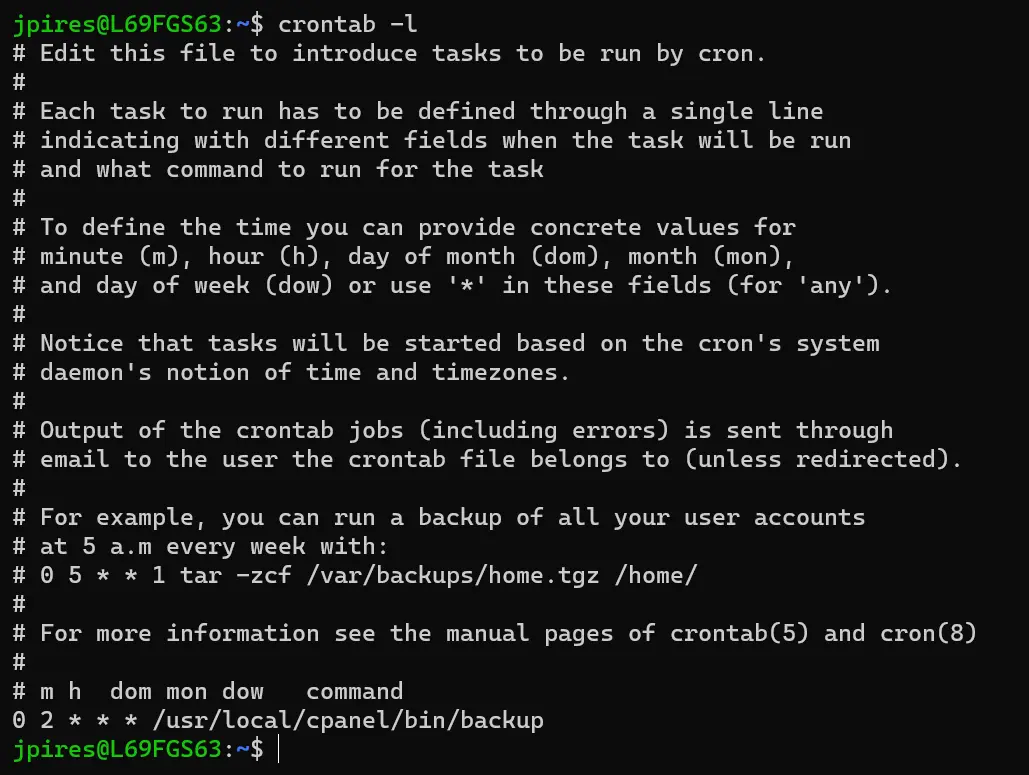Click the 'crontab(5)' manual reference
The image size is (1029, 775).
pyautogui.click(x=740, y=633)
